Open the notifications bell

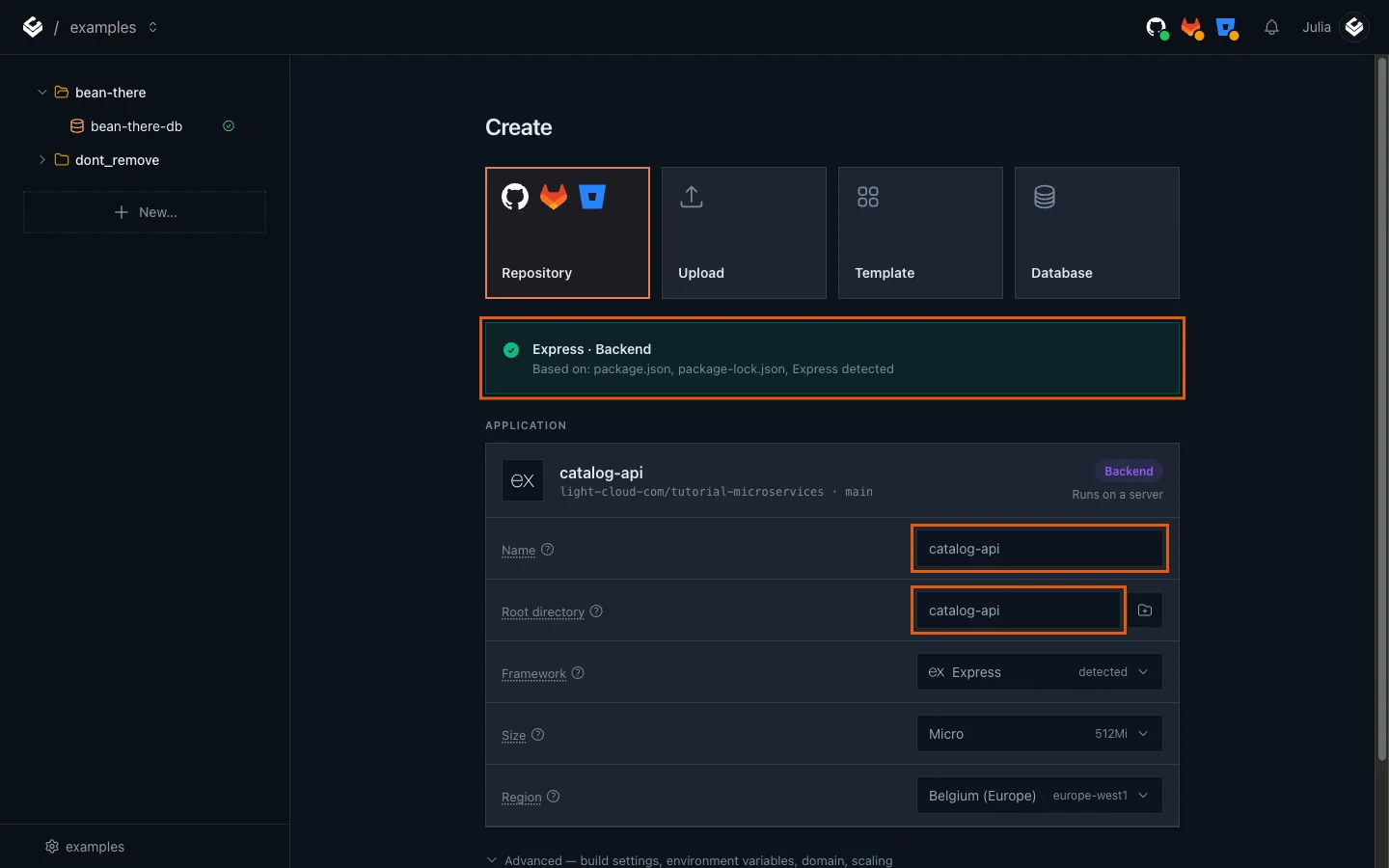[x=1271, y=27]
